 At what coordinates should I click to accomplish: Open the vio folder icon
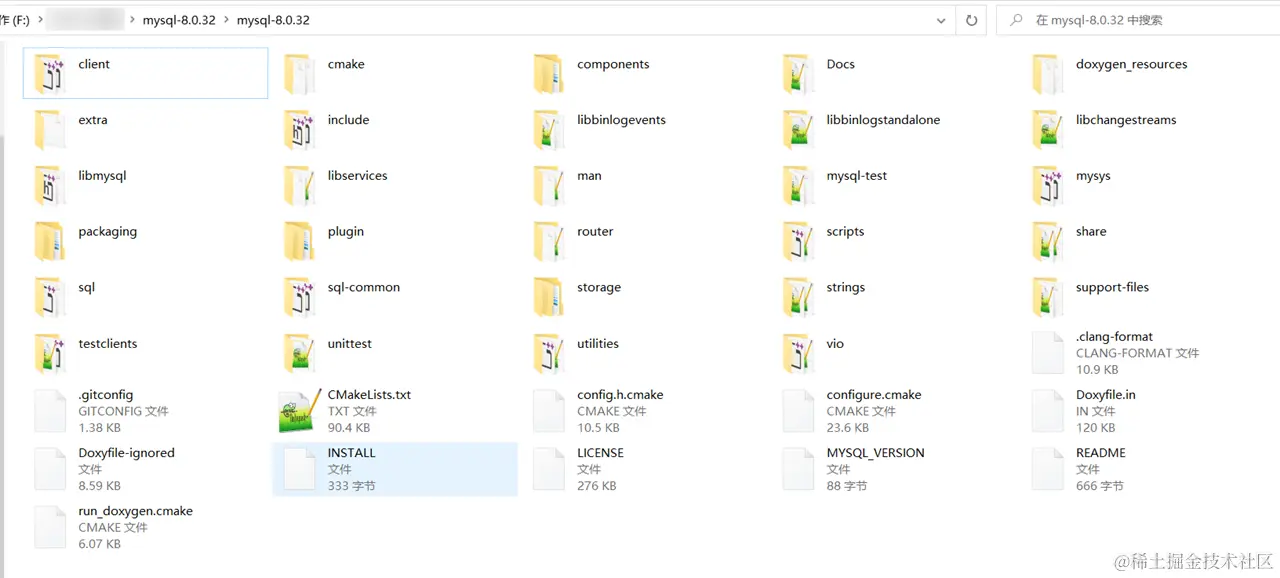[x=798, y=354]
